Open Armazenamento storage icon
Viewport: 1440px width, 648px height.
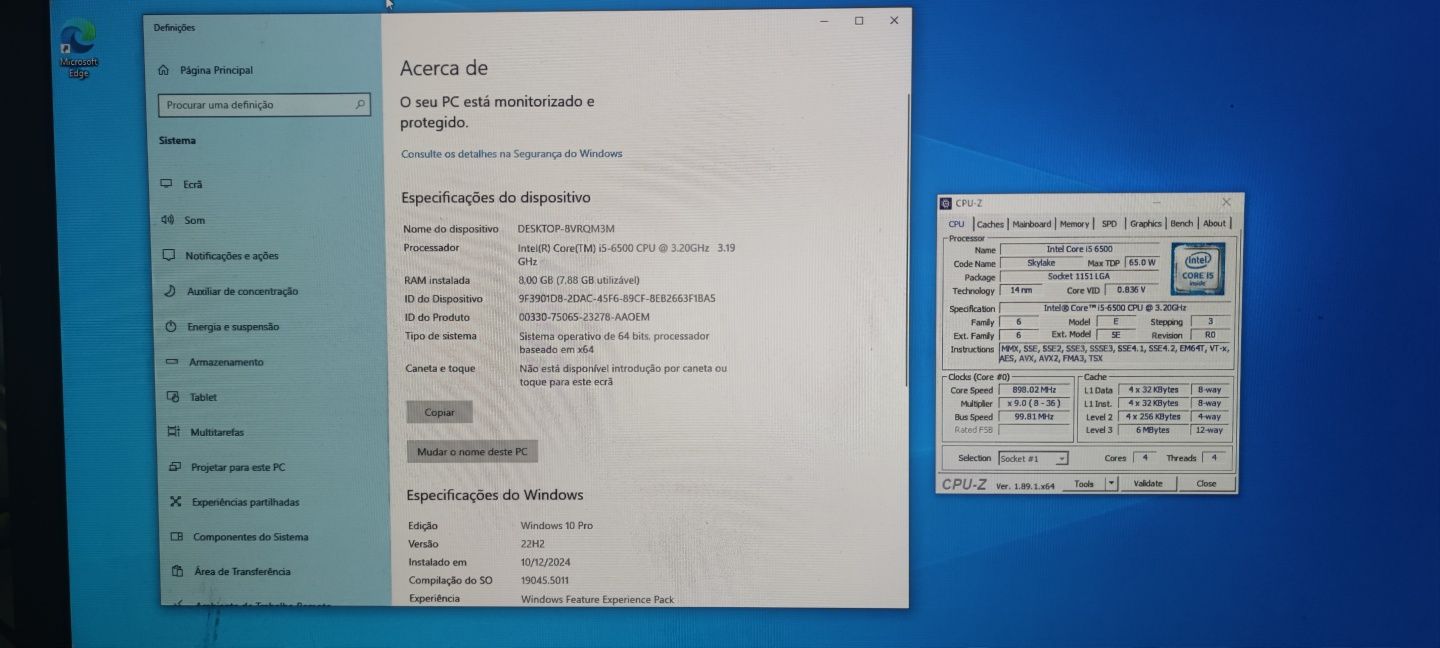tap(171, 362)
